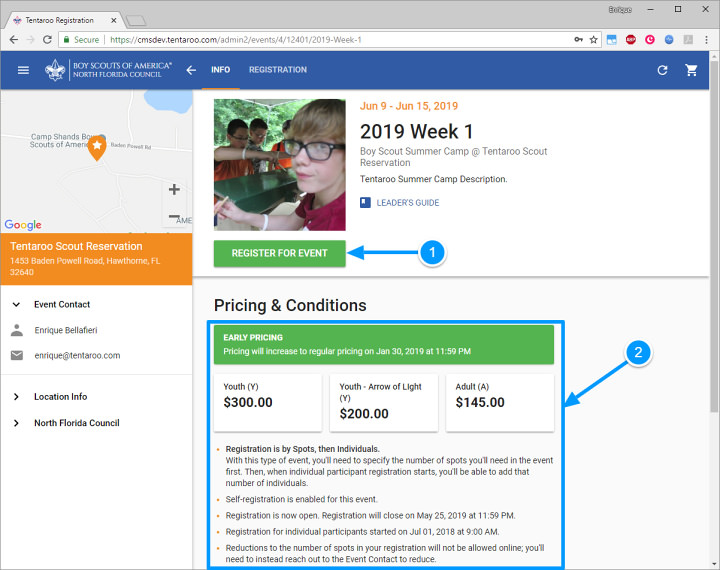Click the red ABP extension icon
This screenshot has width=720, height=570.
630,40
